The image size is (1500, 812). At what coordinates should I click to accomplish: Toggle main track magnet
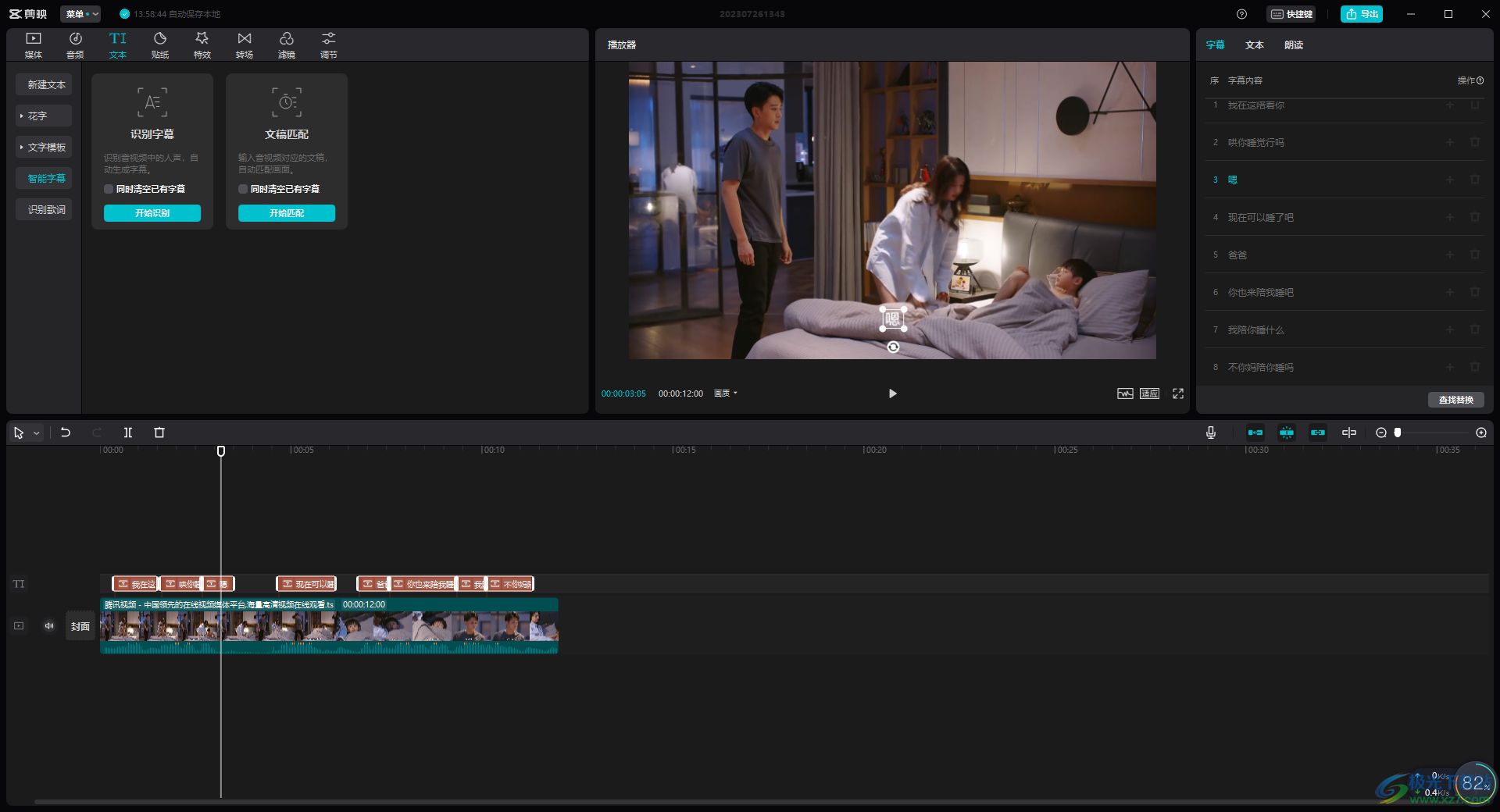pos(1255,433)
